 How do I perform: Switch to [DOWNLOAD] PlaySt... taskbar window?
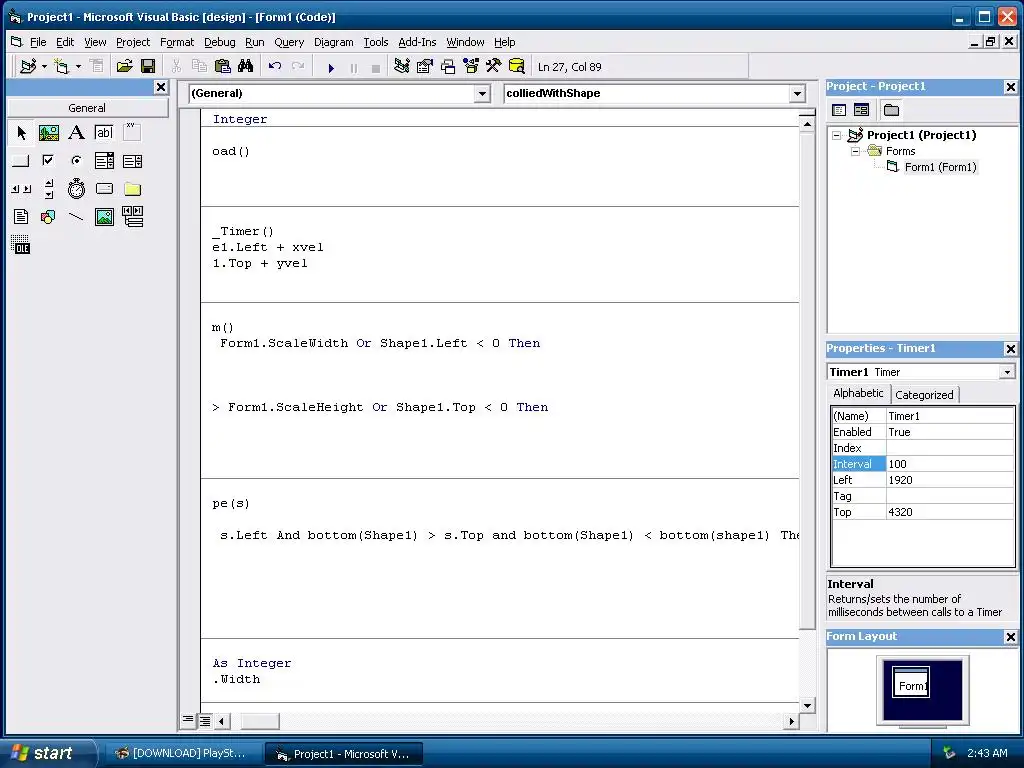pyautogui.click(x=182, y=753)
